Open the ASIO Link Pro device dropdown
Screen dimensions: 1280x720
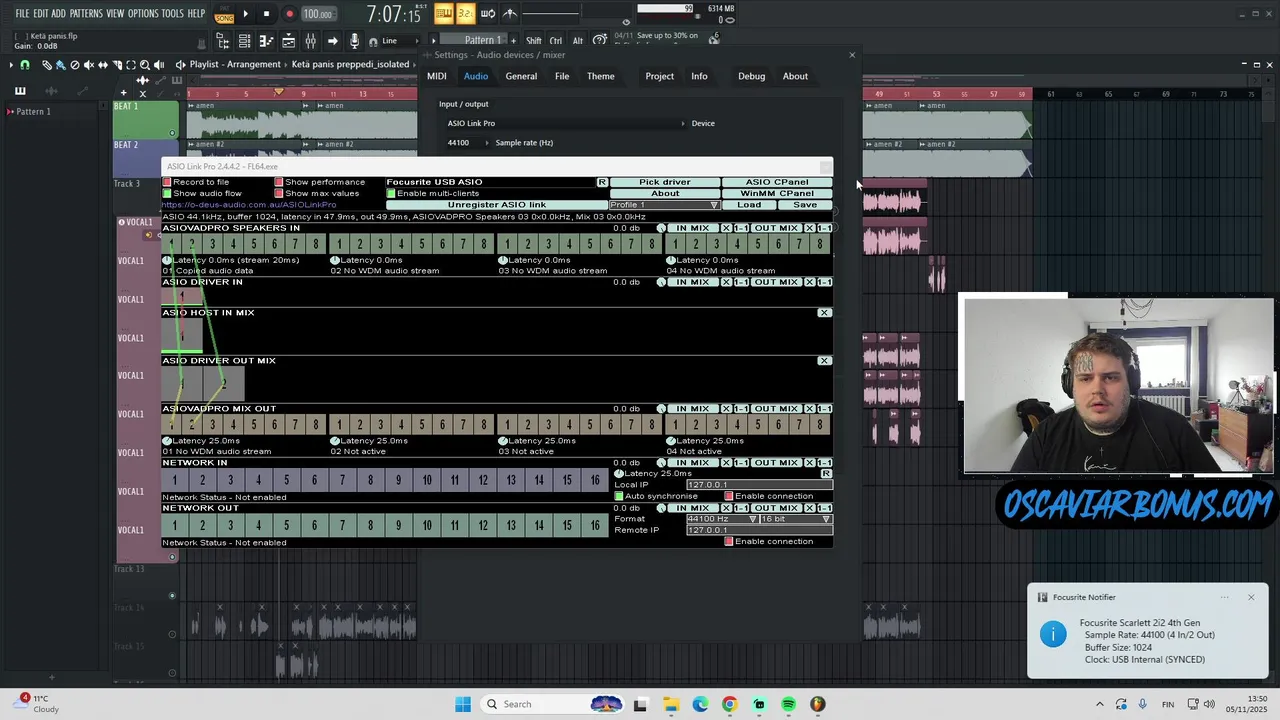tap(566, 123)
